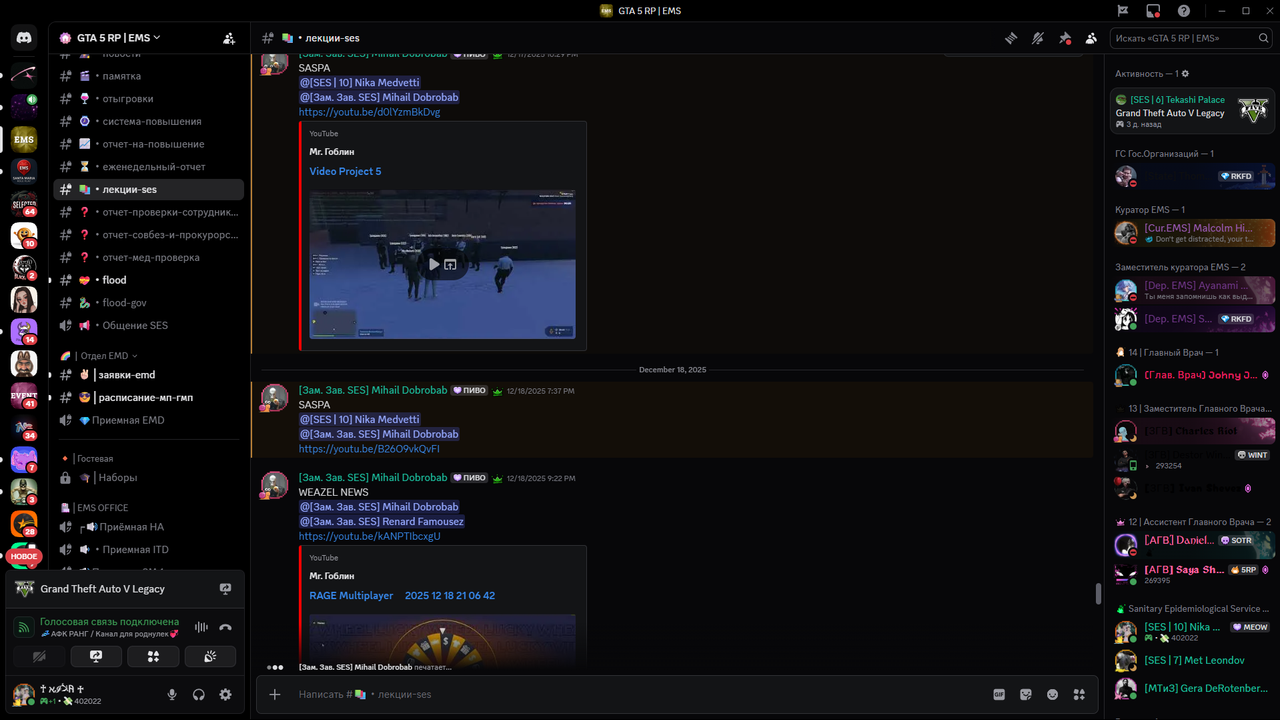Click the @[Зам. Зав. SES] Renard Famousez mention
The height and width of the screenshot is (720, 1280).
(x=381, y=521)
